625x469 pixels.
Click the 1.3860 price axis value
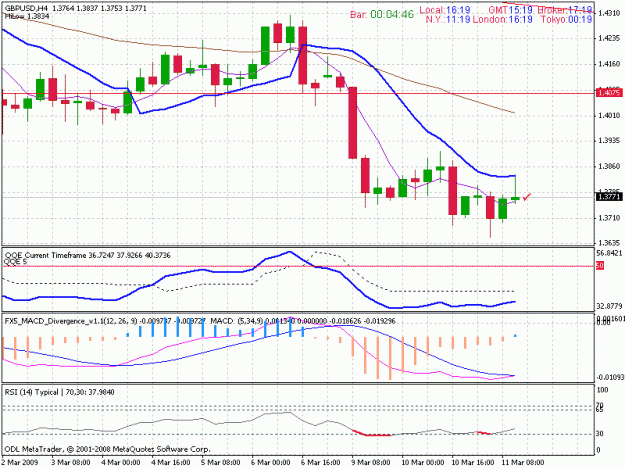tap(609, 166)
